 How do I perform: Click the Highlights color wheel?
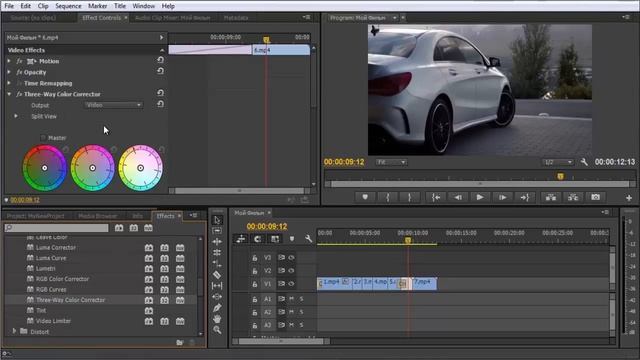[x=140, y=168]
